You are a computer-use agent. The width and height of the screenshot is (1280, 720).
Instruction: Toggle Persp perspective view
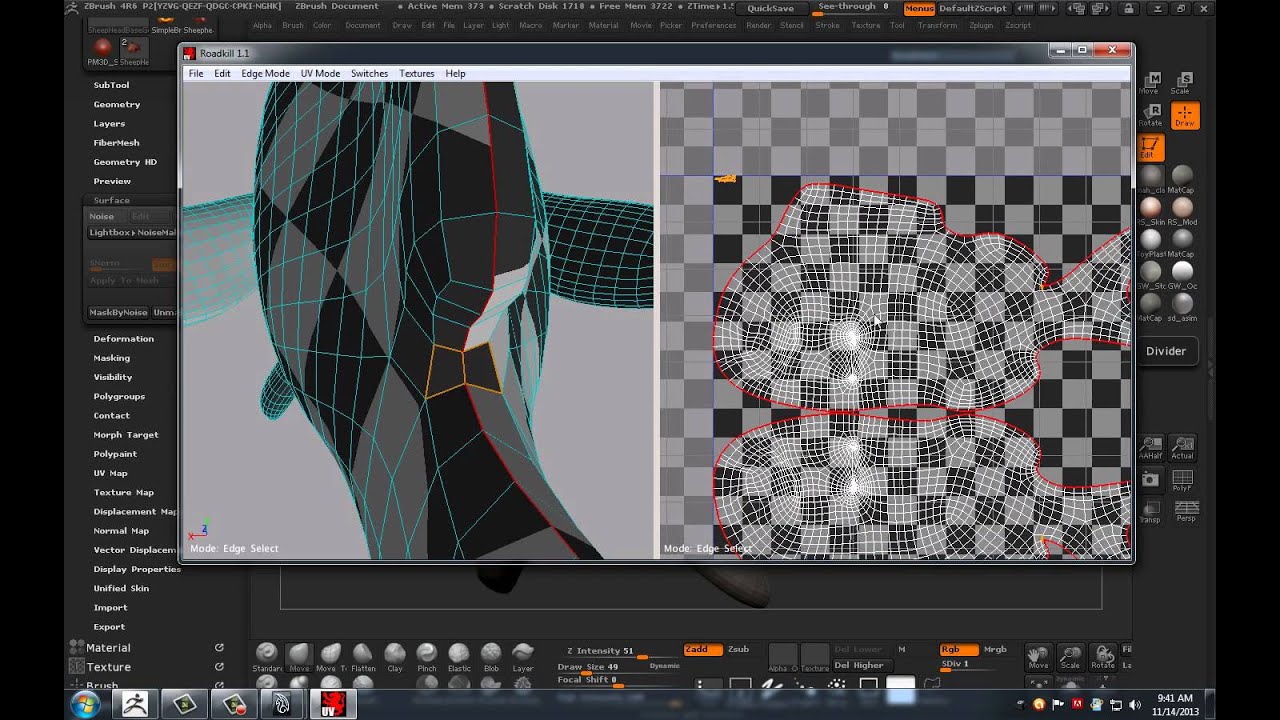tap(1185, 512)
